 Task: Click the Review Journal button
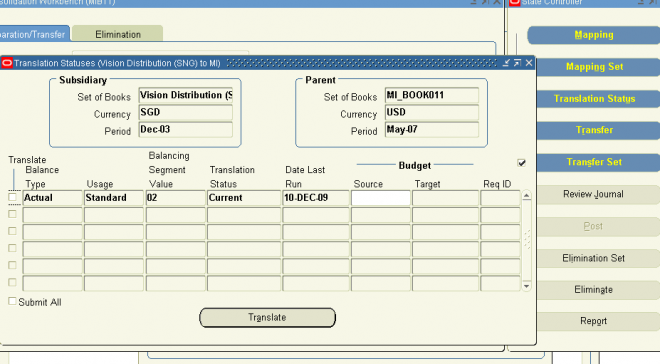[x=598, y=194]
